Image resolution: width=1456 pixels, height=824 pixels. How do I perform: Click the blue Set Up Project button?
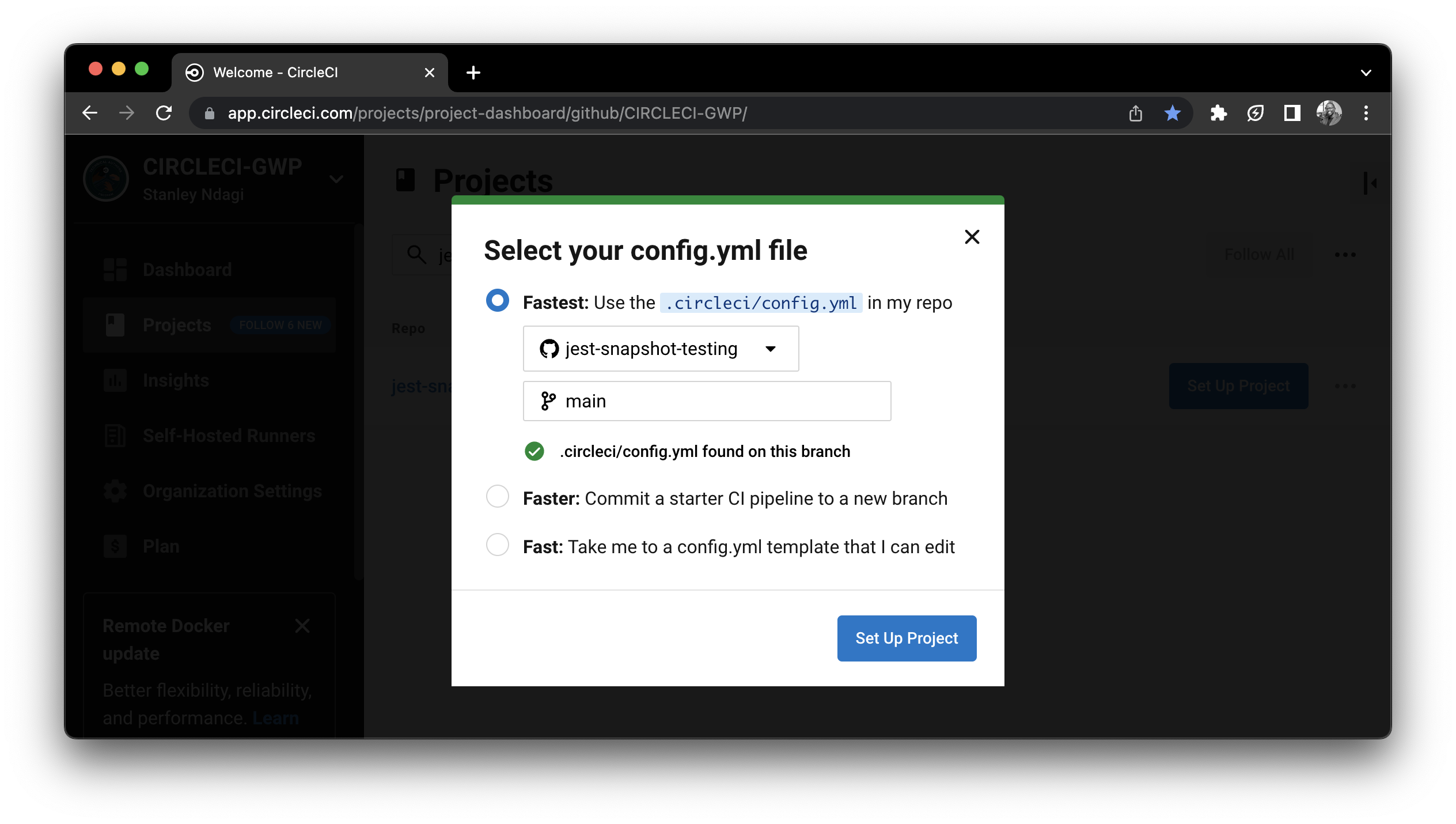(906, 638)
